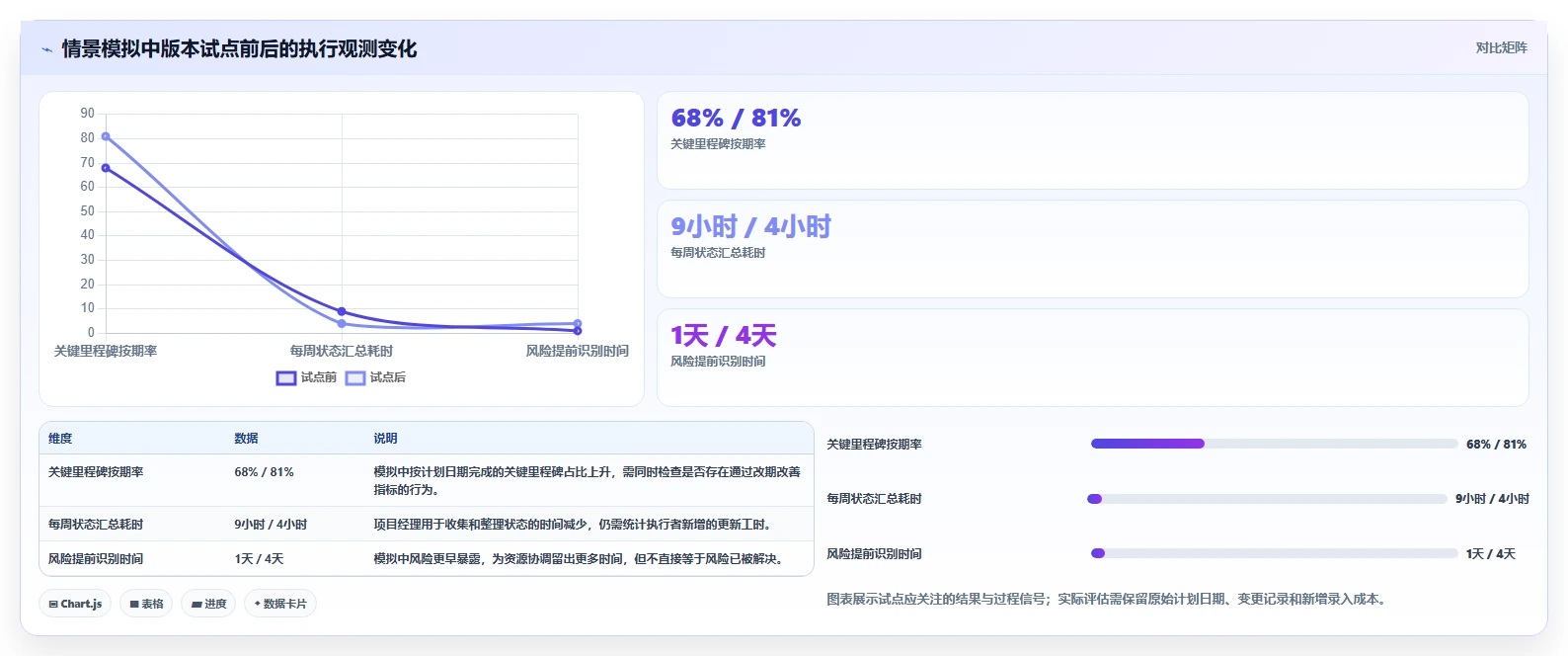Click the 对比矩阵 label in header
Screen dimensions: 1568x656
pyautogui.click(x=1501, y=47)
